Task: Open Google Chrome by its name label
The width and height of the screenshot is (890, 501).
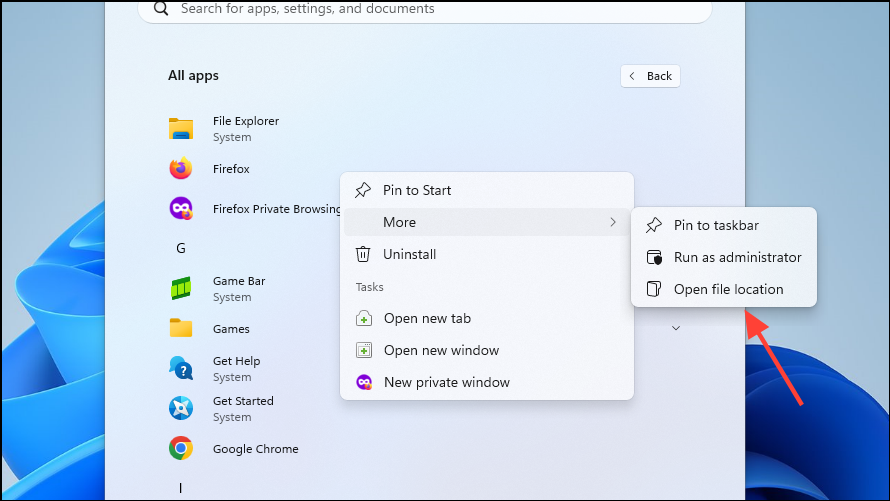Action: [x=255, y=449]
